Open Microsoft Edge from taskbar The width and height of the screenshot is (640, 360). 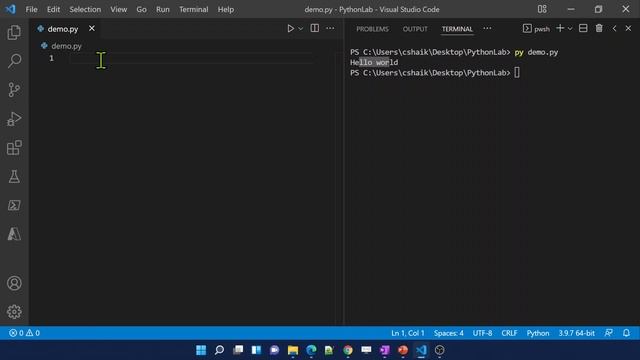point(311,350)
